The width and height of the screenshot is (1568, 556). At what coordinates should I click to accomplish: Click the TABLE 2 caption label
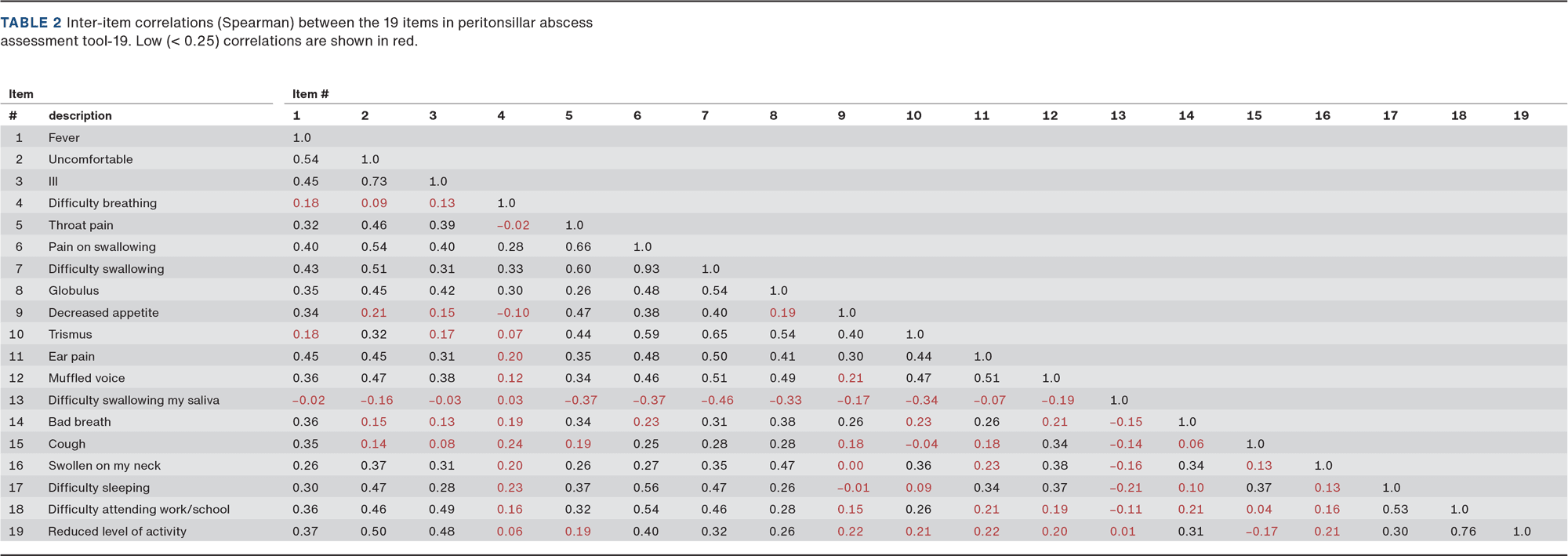[x=31, y=23]
